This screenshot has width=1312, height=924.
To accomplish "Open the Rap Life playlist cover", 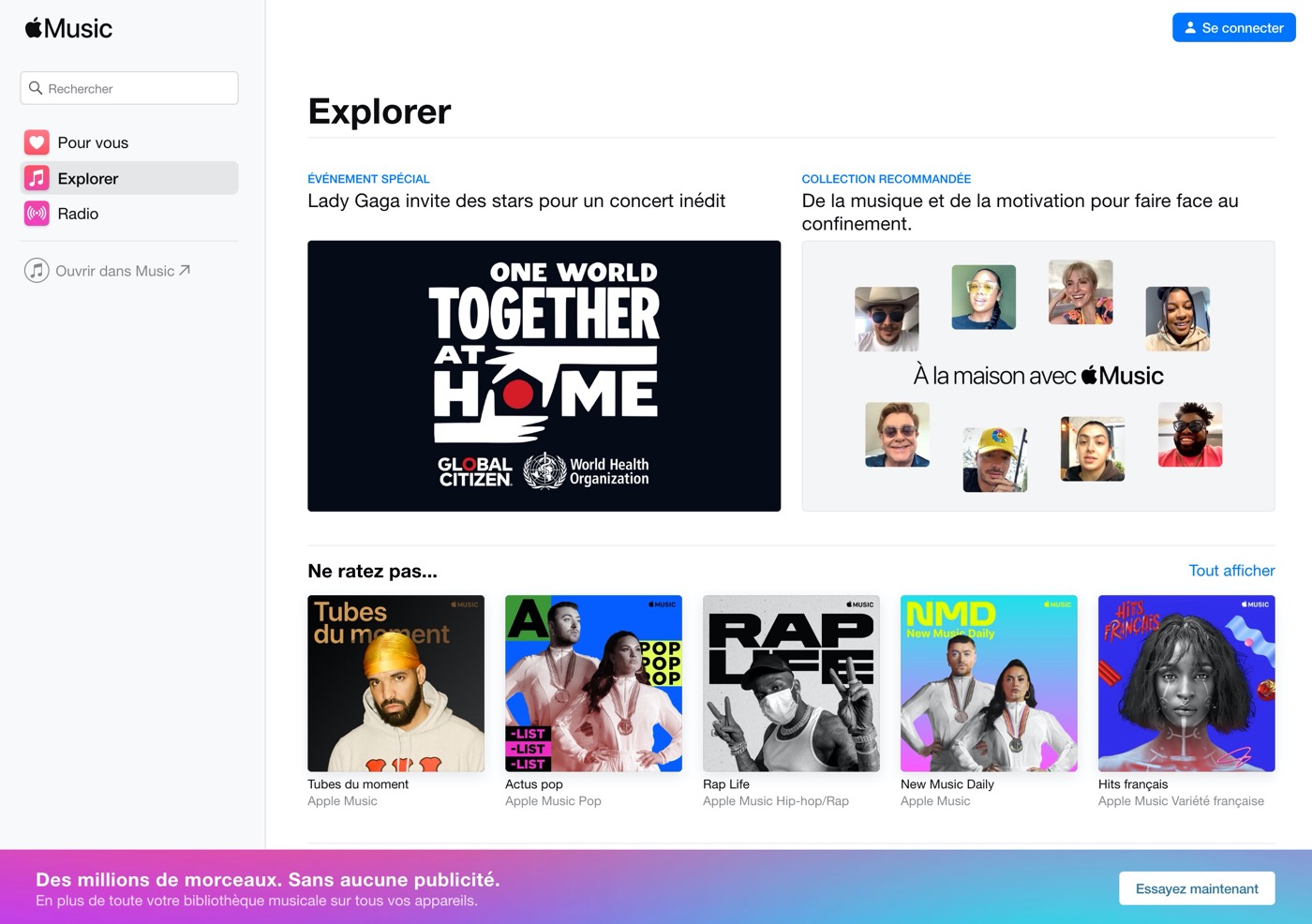I will (x=791, y=683).
